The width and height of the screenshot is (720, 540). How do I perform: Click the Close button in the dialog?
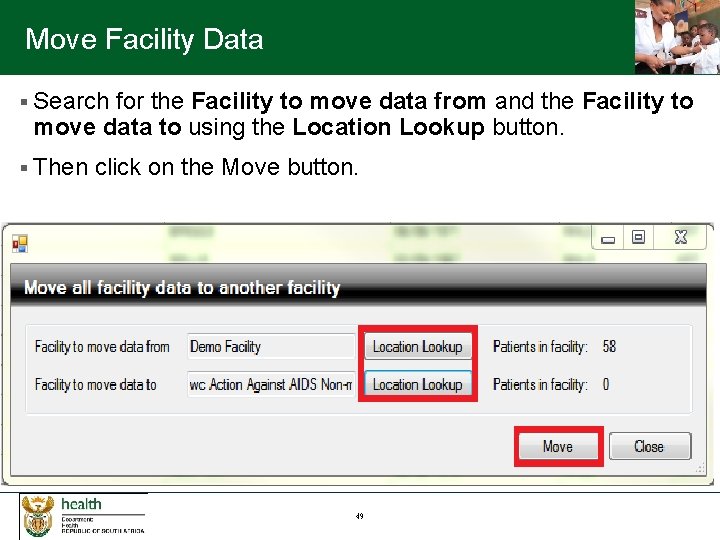(x=650, y=446)
